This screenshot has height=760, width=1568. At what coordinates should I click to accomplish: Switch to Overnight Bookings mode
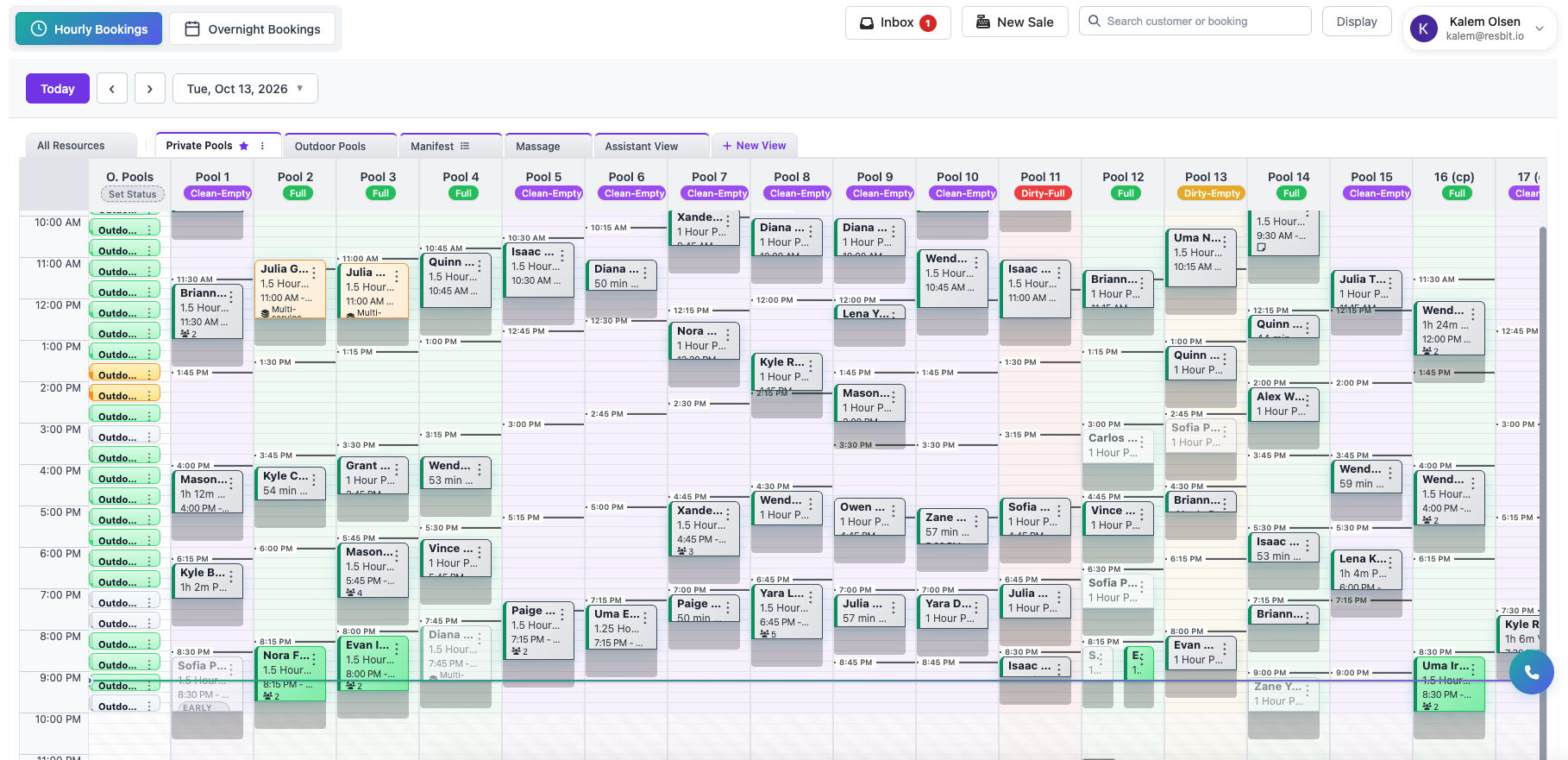(253, 28)
